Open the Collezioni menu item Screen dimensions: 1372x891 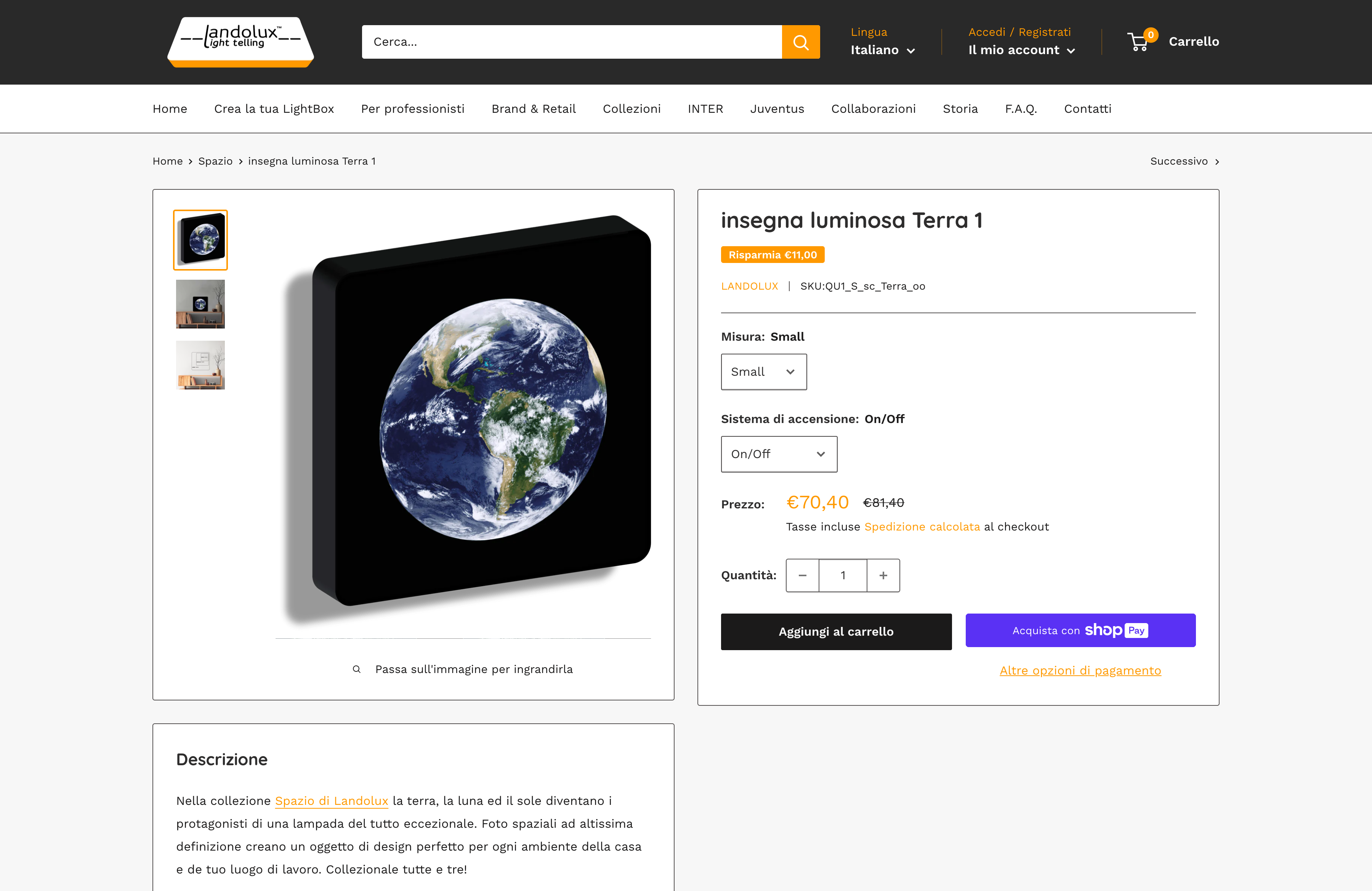632,108
